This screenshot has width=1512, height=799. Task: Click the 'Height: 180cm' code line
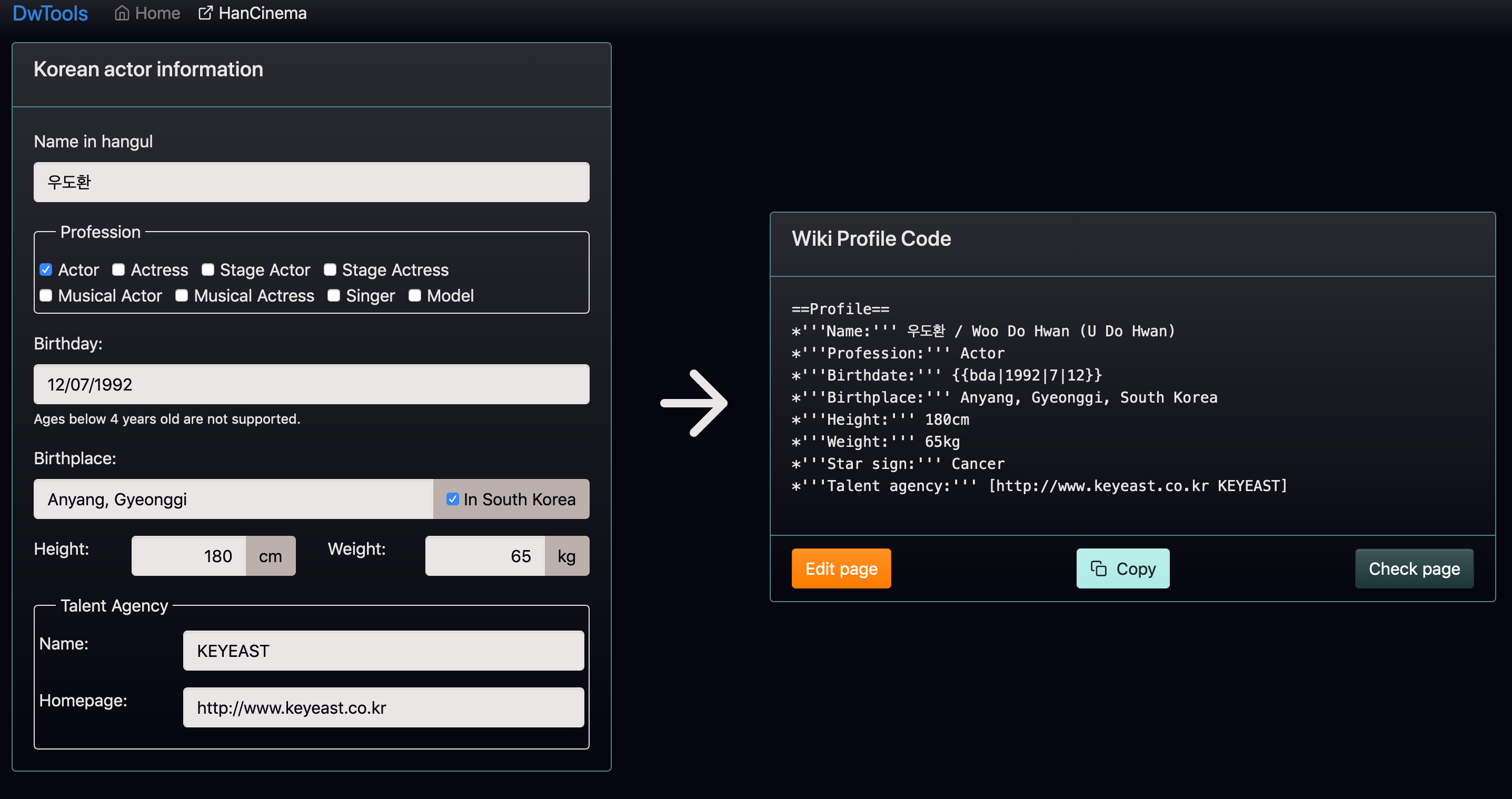pyautogui.click(x=880, y=420)
